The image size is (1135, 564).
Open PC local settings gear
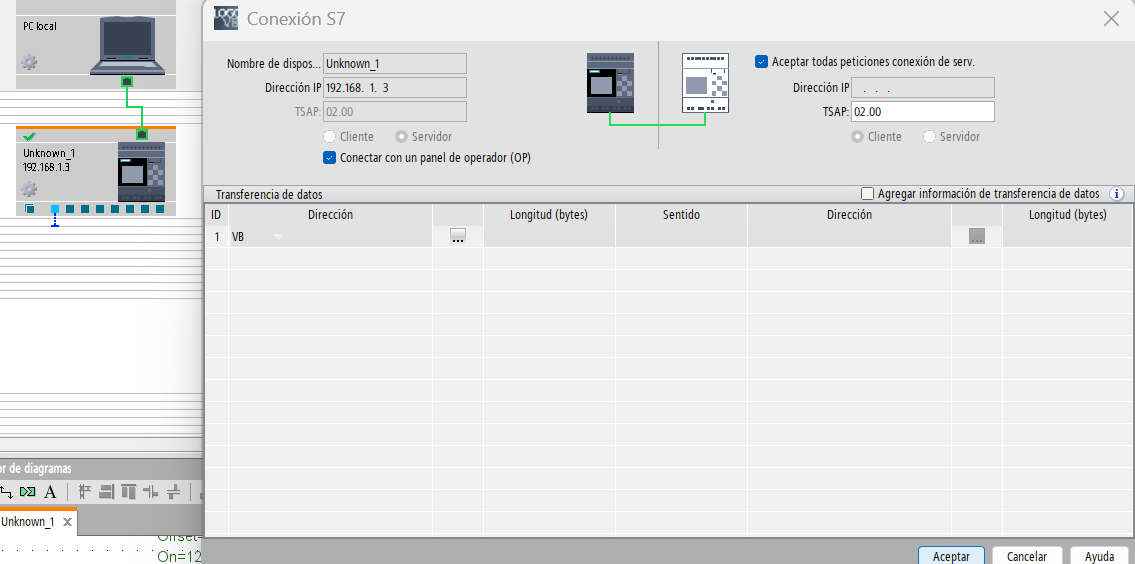(x=29, y=62)
